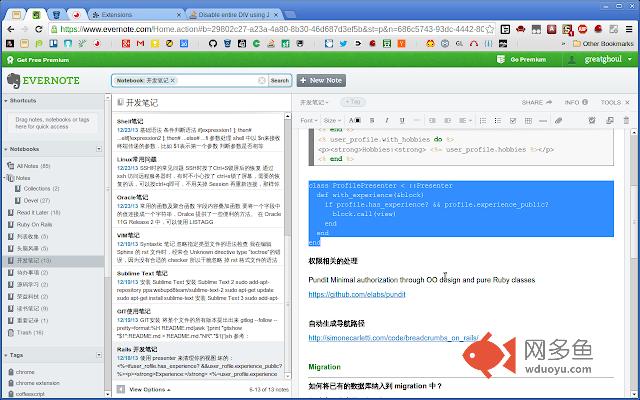This screenshot has height=400, width=640.
Task: Collapse the Shortcuts section
Action: pyautogui.click(x=6, y=100)
